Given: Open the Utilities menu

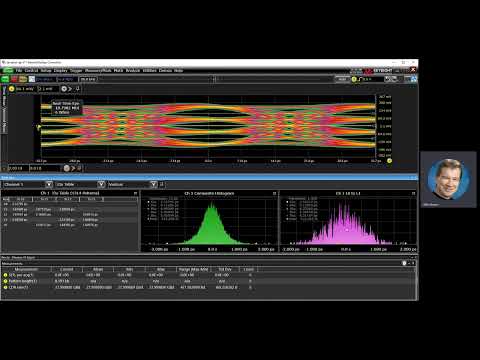Looking at the screenshot, I should (150, 71).
